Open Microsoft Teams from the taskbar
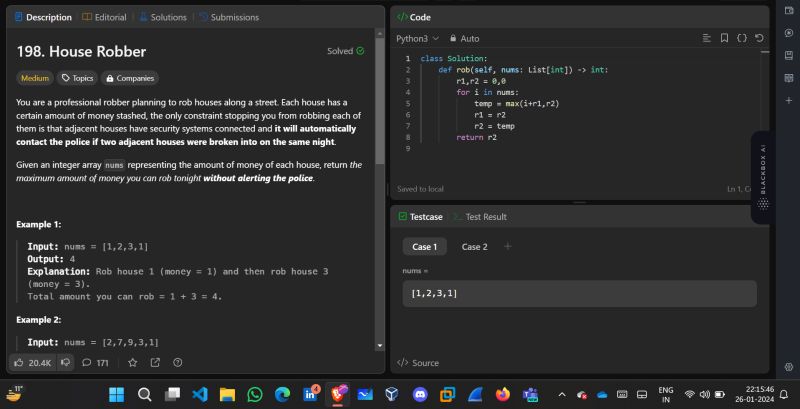The height and width of the screenshot is (409, 800). (530, 394)
